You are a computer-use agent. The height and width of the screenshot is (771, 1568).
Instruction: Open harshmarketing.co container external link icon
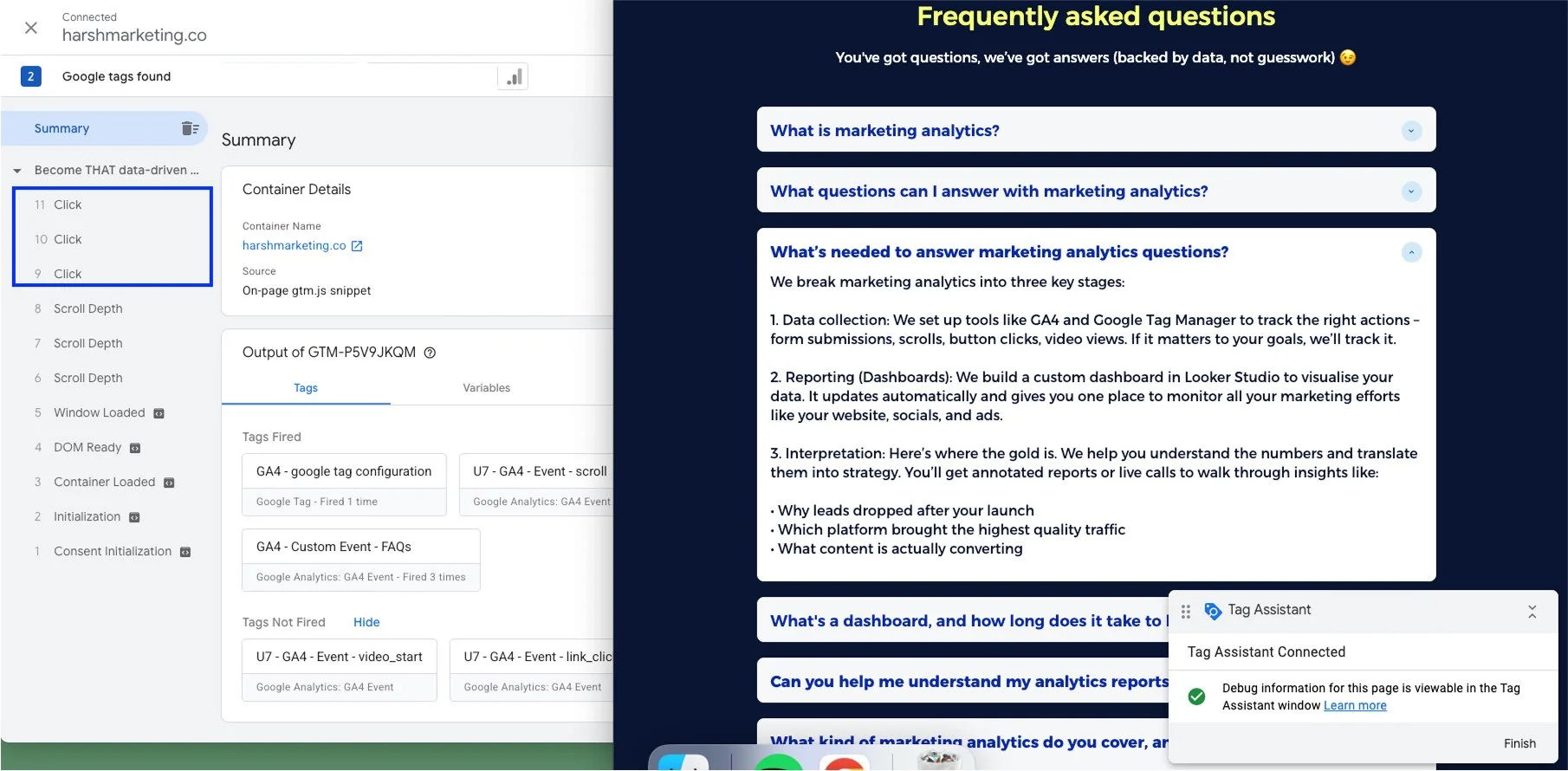pos(357,246)
